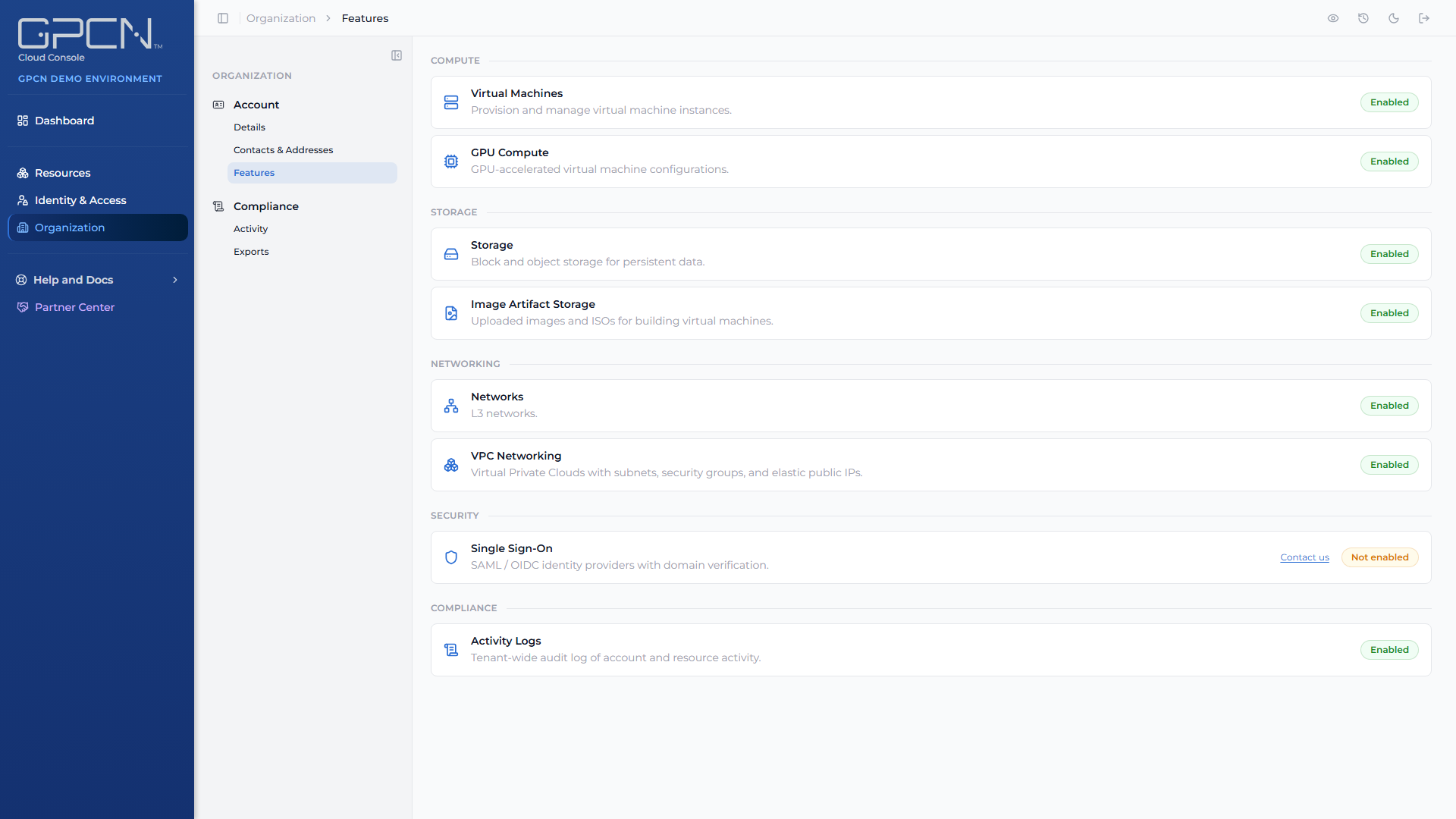Screen dimensions: 1456x819
Task: Toggle the sidebar panel icon beside the breadcrumb
Action: click(223, 18)
